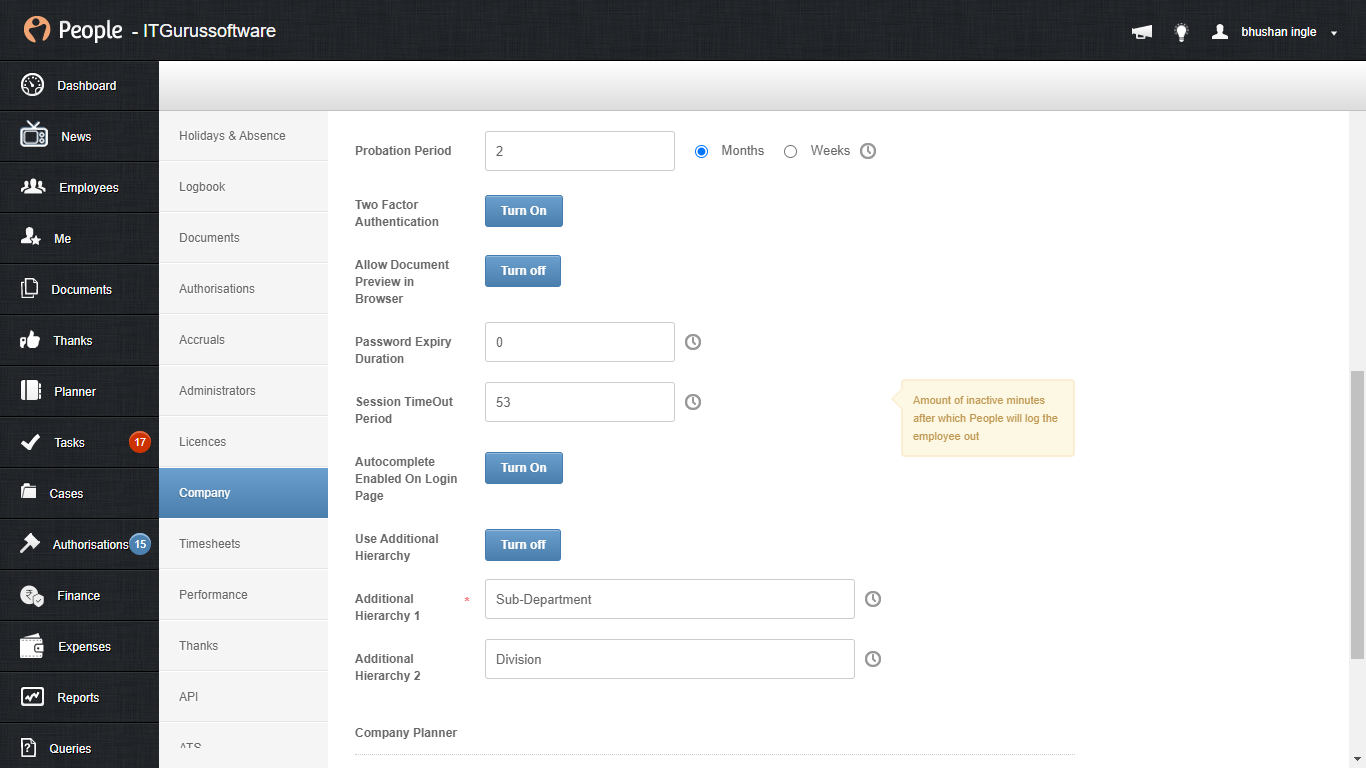Click the Expenses wallet icon

pyautogui.click(x=32, y=646)
